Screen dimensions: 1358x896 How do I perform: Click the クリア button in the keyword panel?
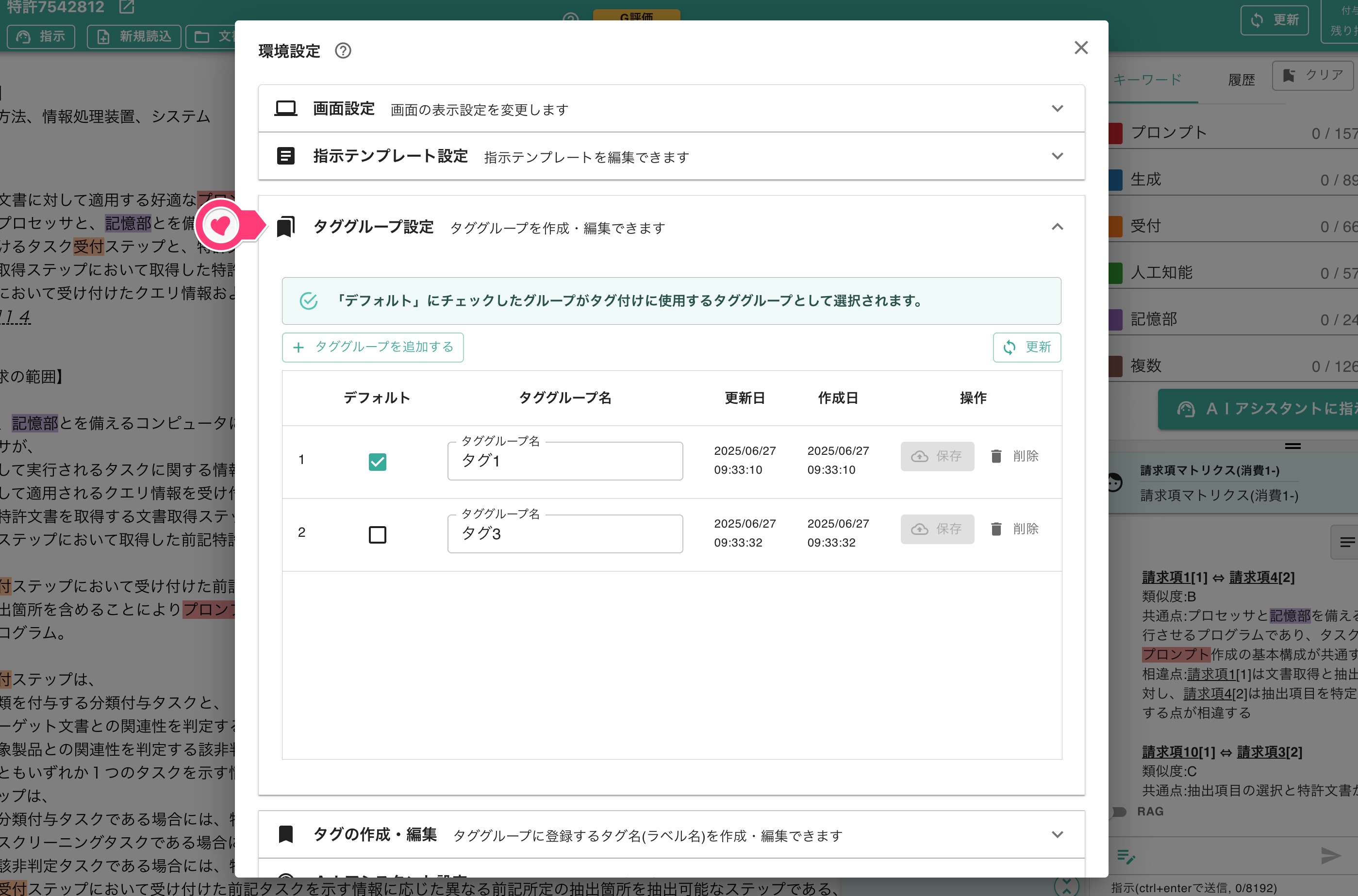coord(1312,75)
